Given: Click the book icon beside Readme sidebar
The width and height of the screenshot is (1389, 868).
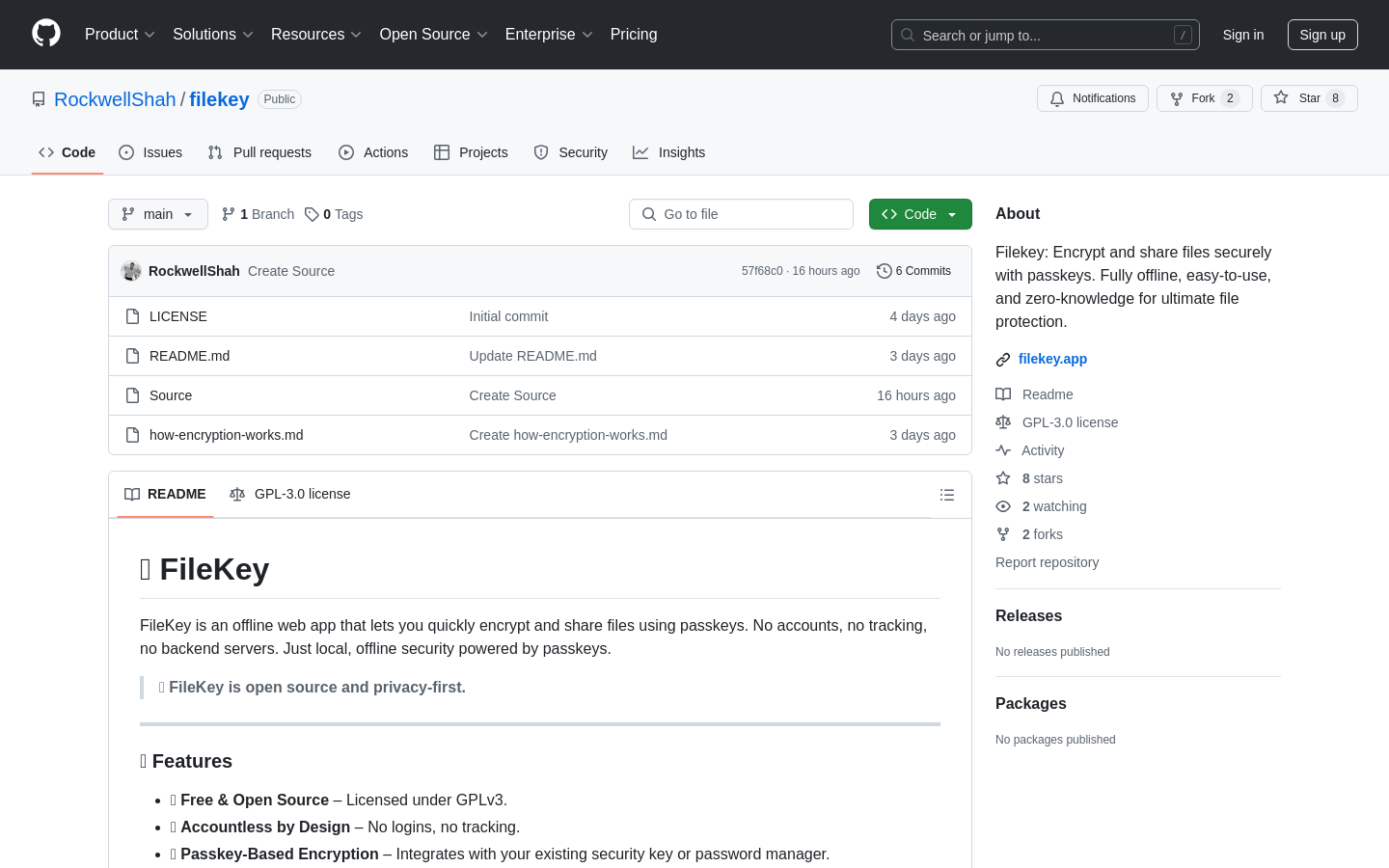Looking at the screenshot, I should pyautogui.click(x=1003, y=394).
